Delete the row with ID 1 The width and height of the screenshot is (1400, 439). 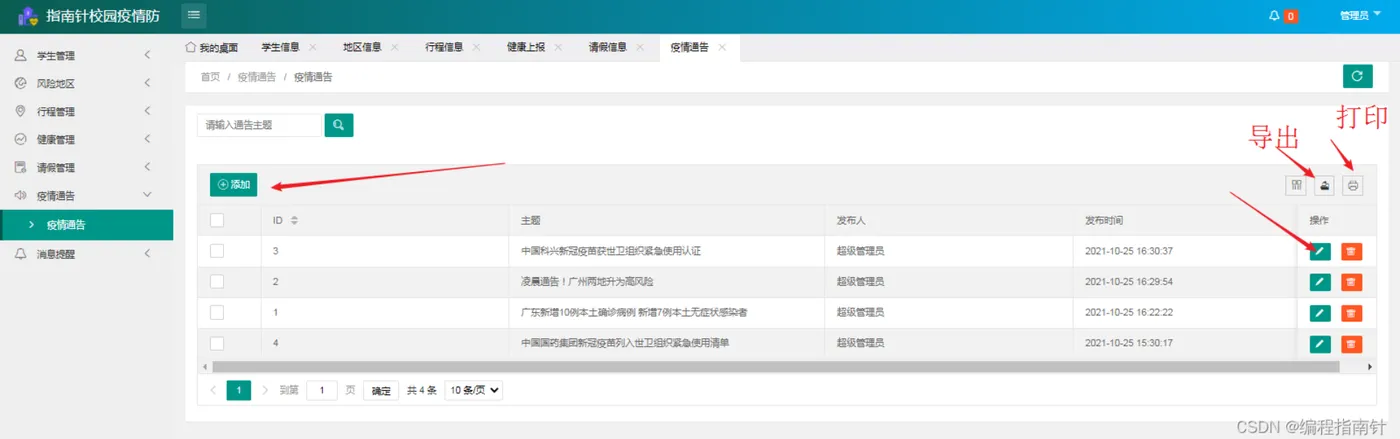tap(1351, 313)
